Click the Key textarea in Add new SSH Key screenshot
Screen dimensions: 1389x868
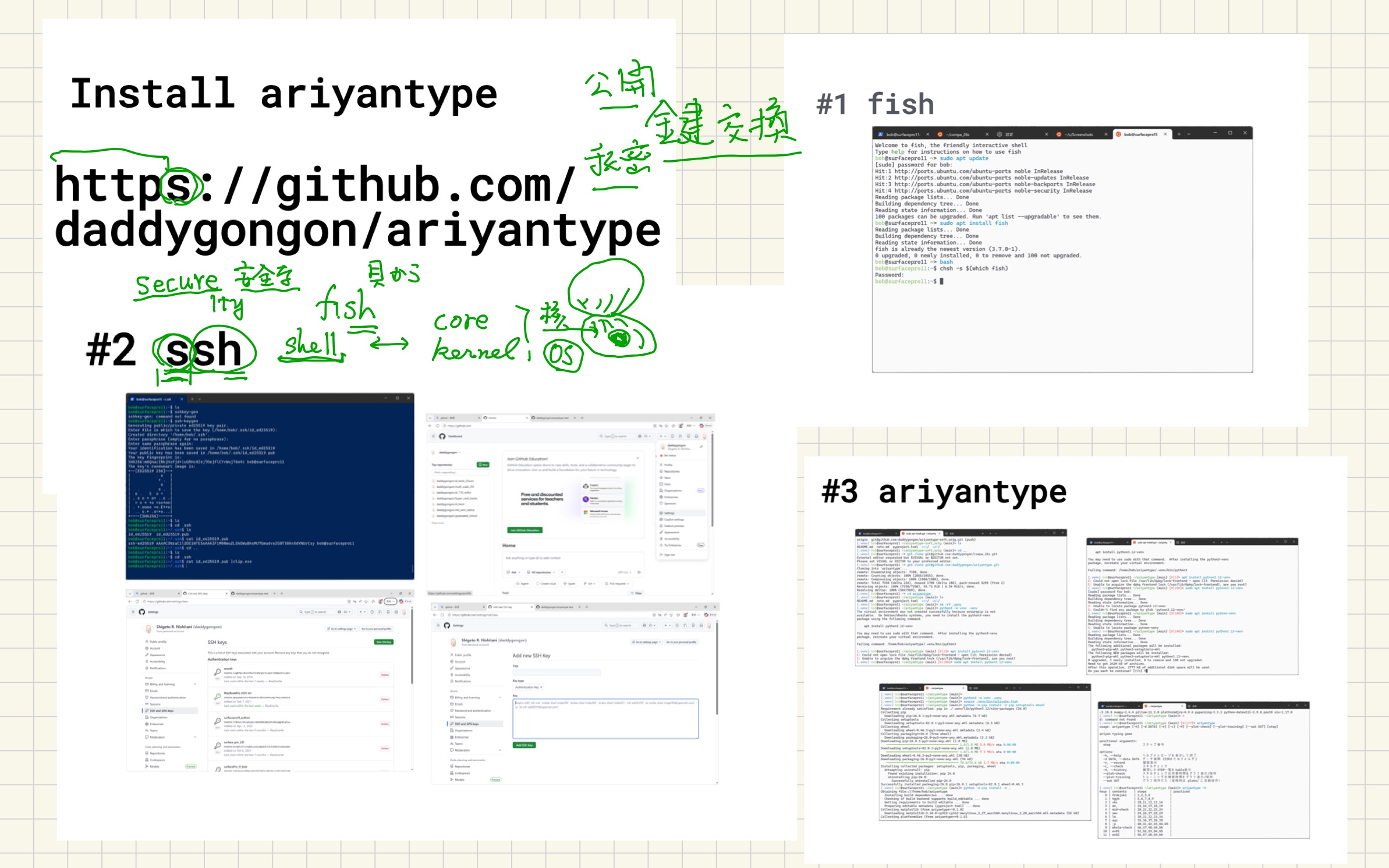coord(605,719)
